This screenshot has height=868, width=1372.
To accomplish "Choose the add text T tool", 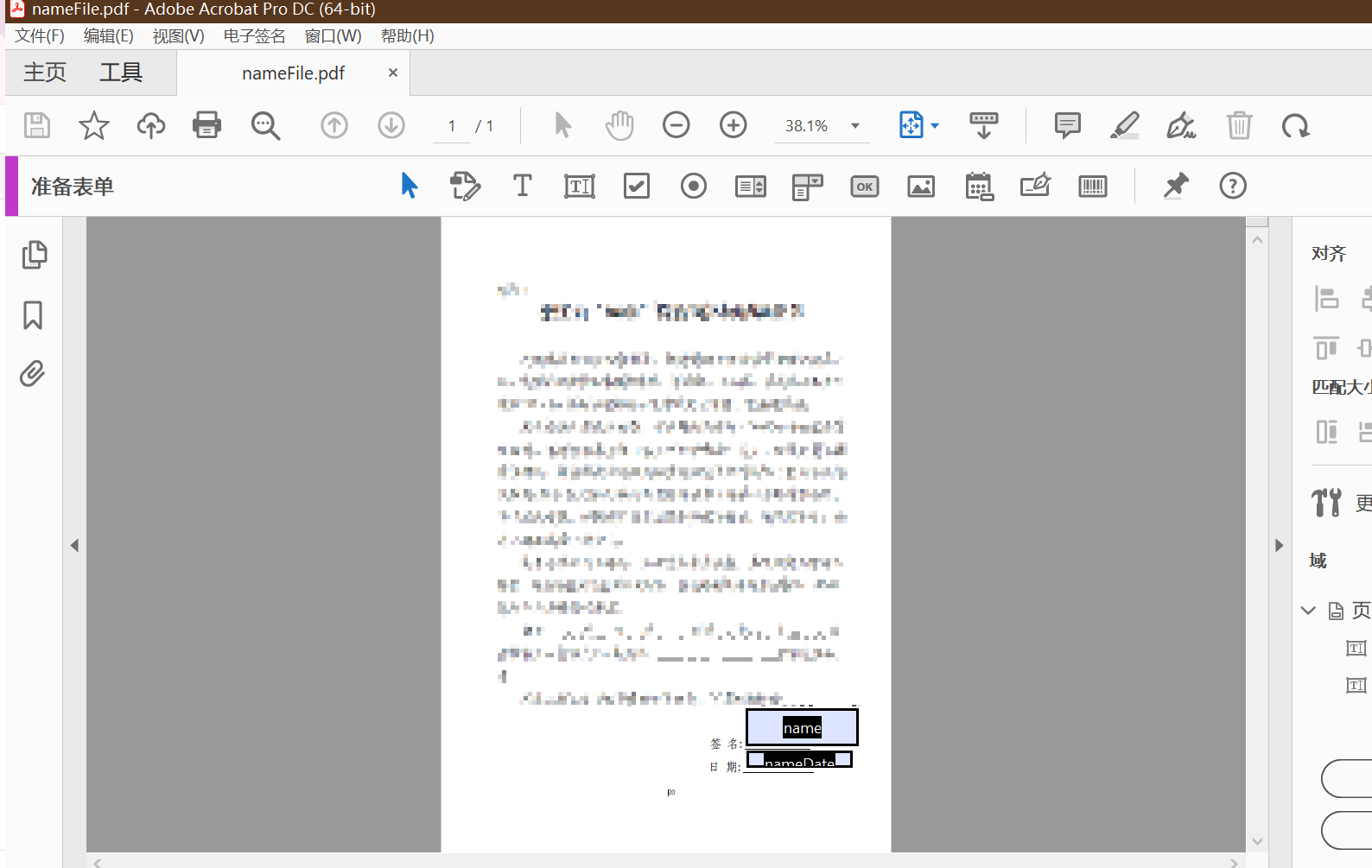I will 523,186.
